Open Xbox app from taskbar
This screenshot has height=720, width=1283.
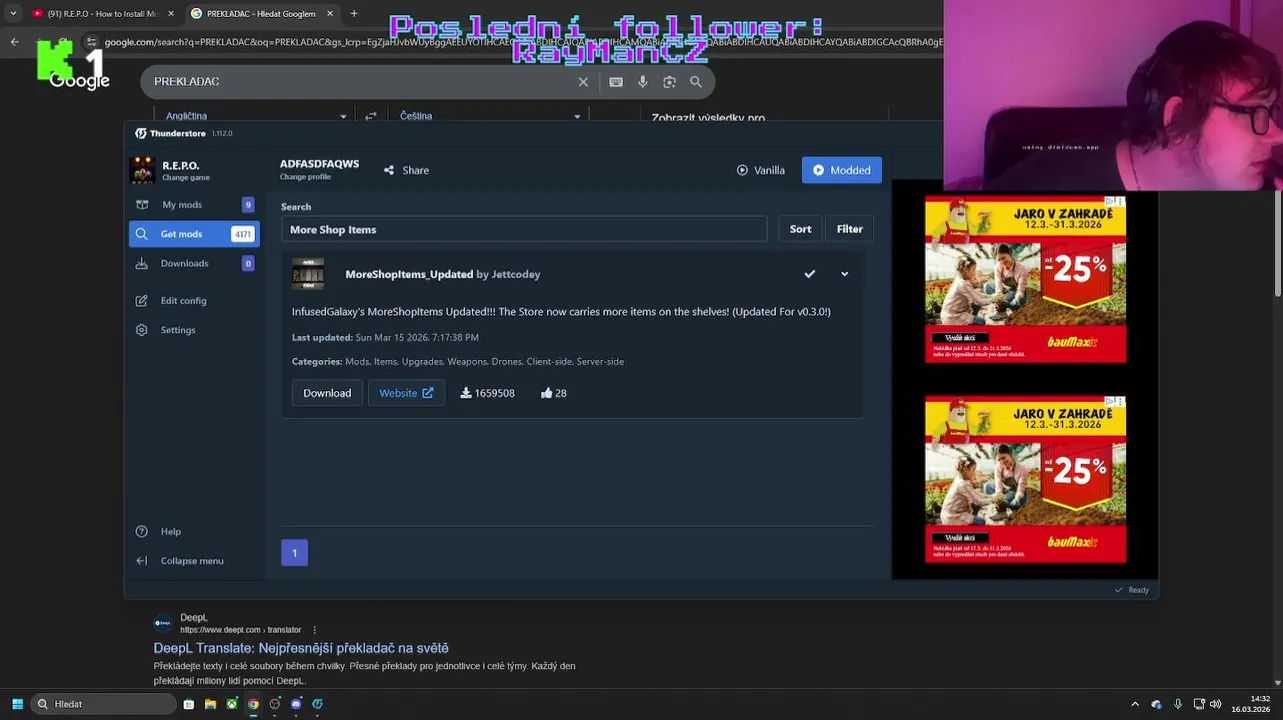[231, 704]
